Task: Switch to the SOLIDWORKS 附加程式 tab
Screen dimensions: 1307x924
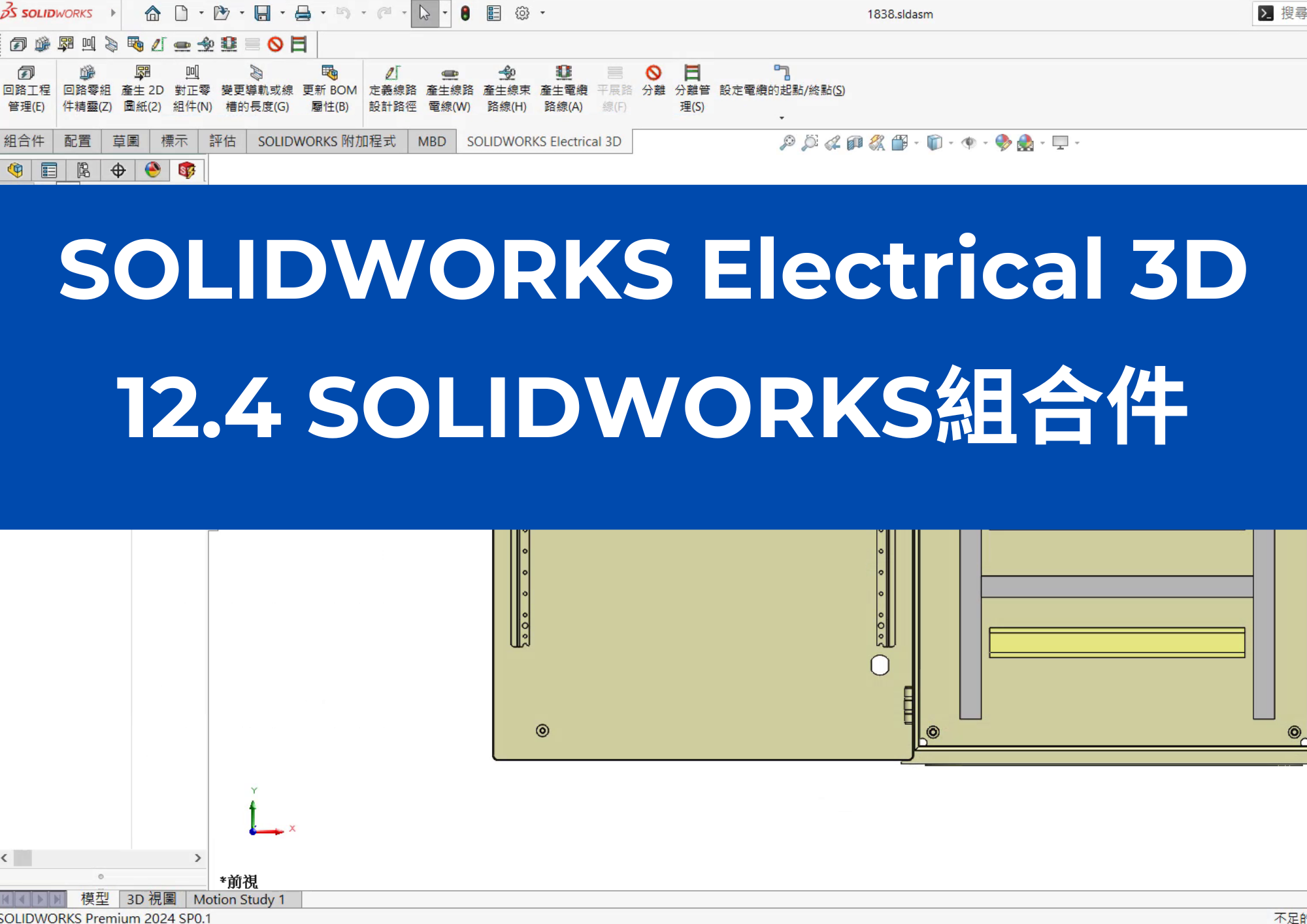Action: pos(325,141)
